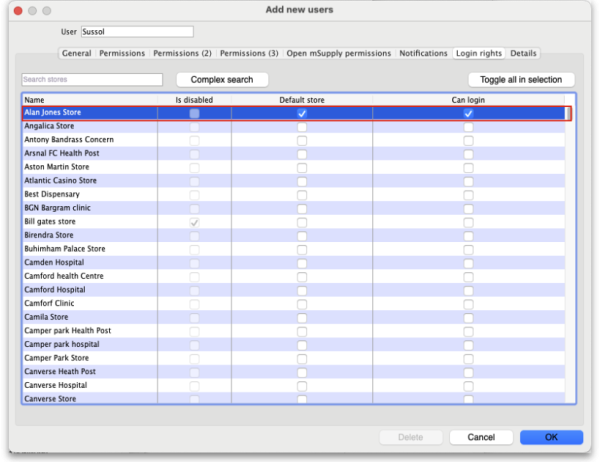The width and height of the screenshot is (600, 462).
Task: Open the Open mSupply permissions tab
Action: point(340,53)
